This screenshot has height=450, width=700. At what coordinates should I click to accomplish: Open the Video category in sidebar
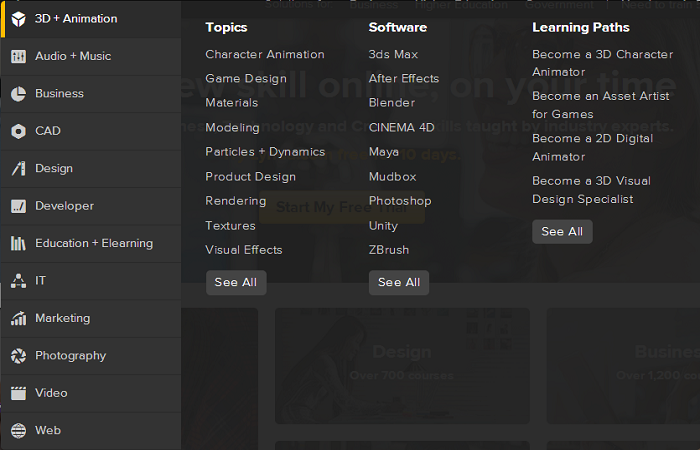(51, 393)
